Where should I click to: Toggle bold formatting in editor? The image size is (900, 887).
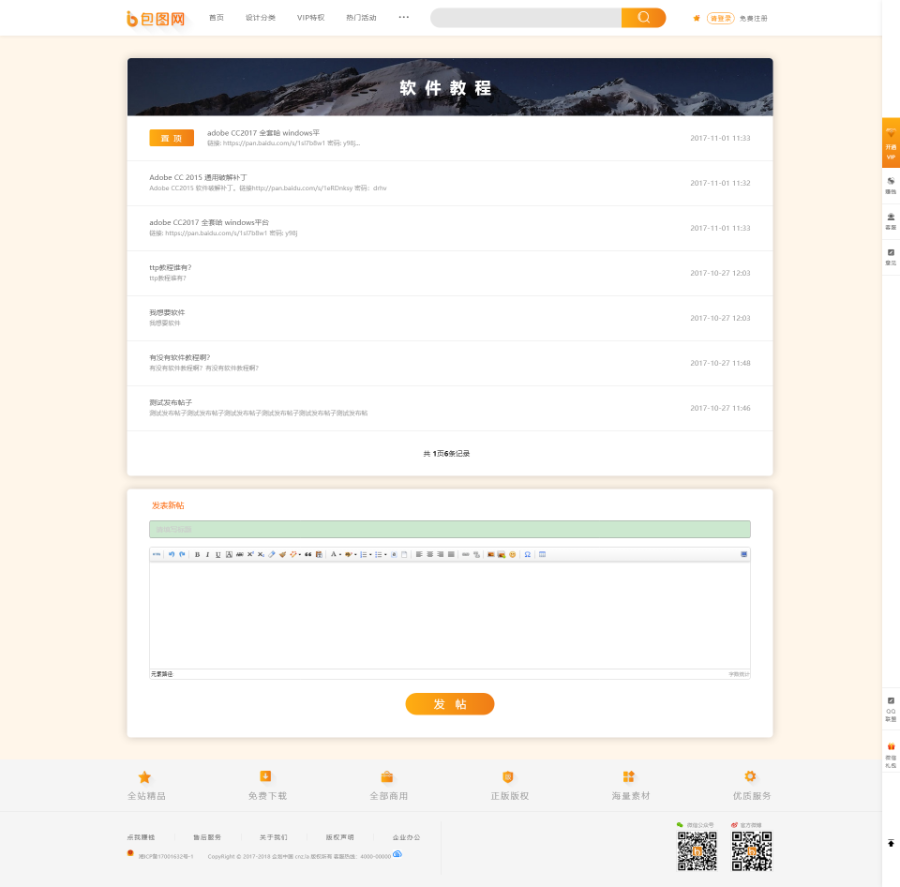click(197, 555)
